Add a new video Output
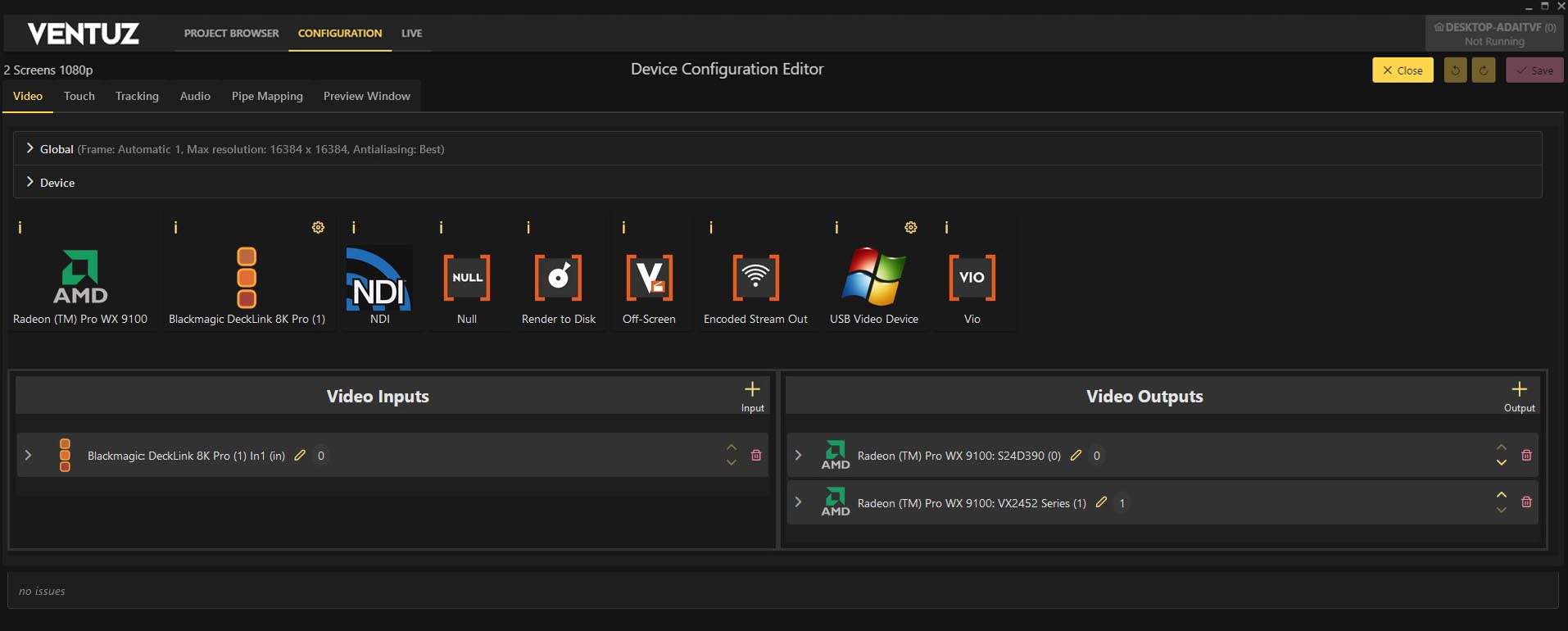 click(1519, 396)
